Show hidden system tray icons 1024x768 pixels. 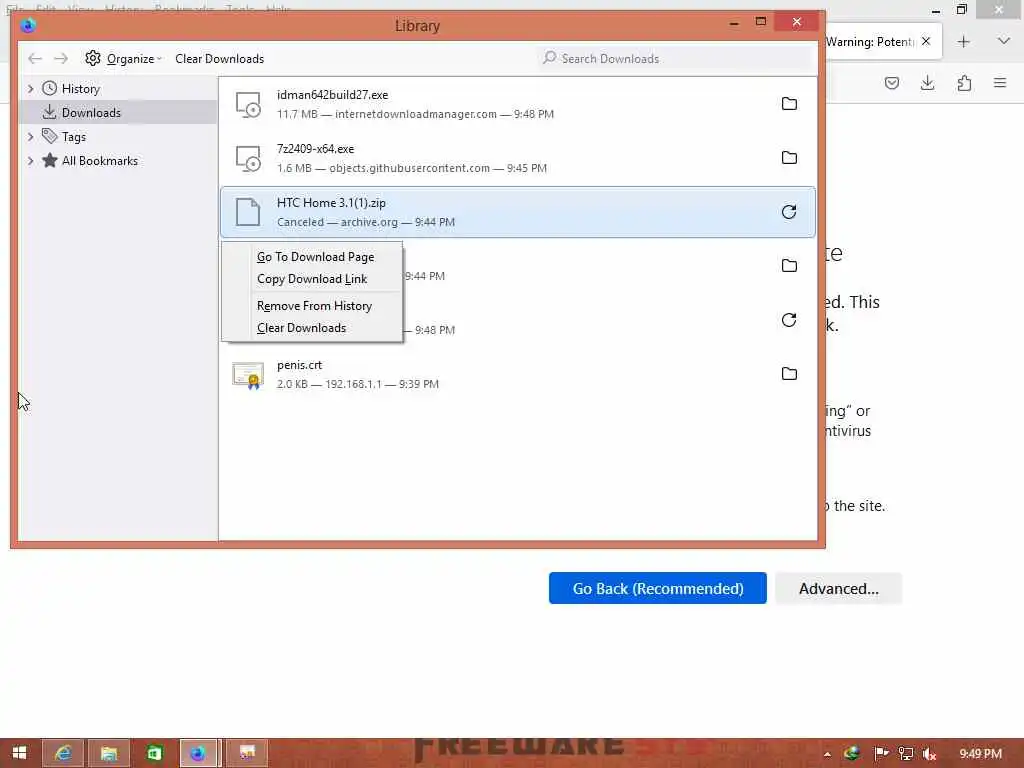pyautogui.click(x=827, y=754)
